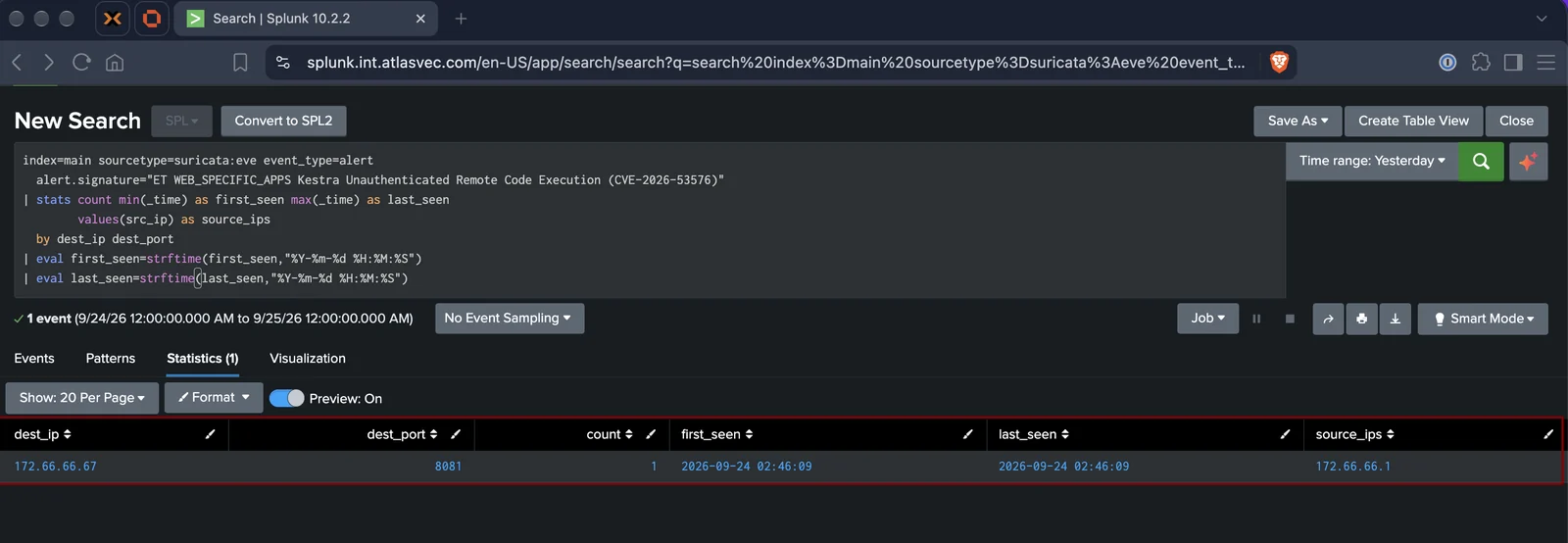Open the Job dropdown menu

coord(1207,319)
